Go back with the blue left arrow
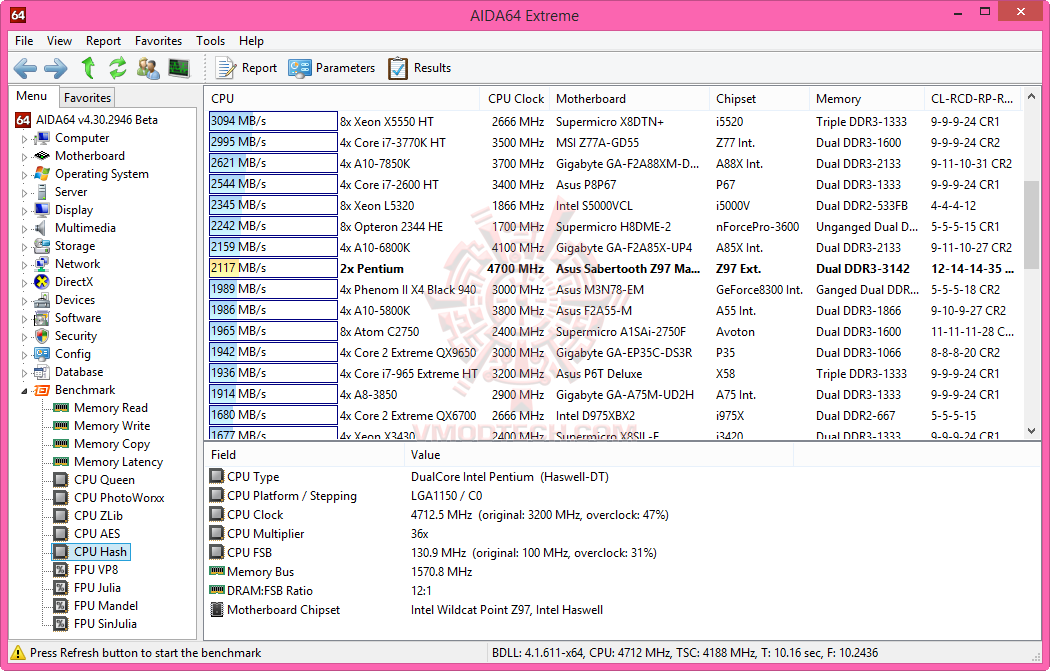The image size is (1050, 671). [x=25, y=68]
